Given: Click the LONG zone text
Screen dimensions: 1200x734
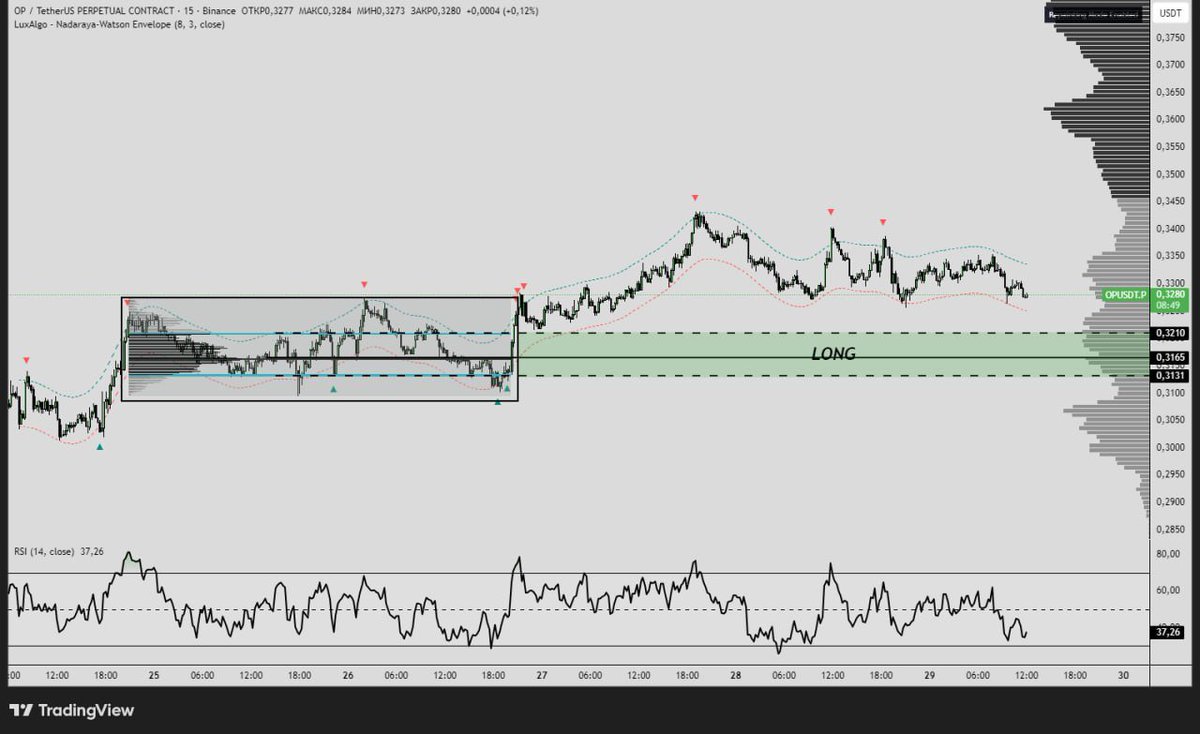Looking at the screenshot, I should pyautogui.click(x=833, y=354).
